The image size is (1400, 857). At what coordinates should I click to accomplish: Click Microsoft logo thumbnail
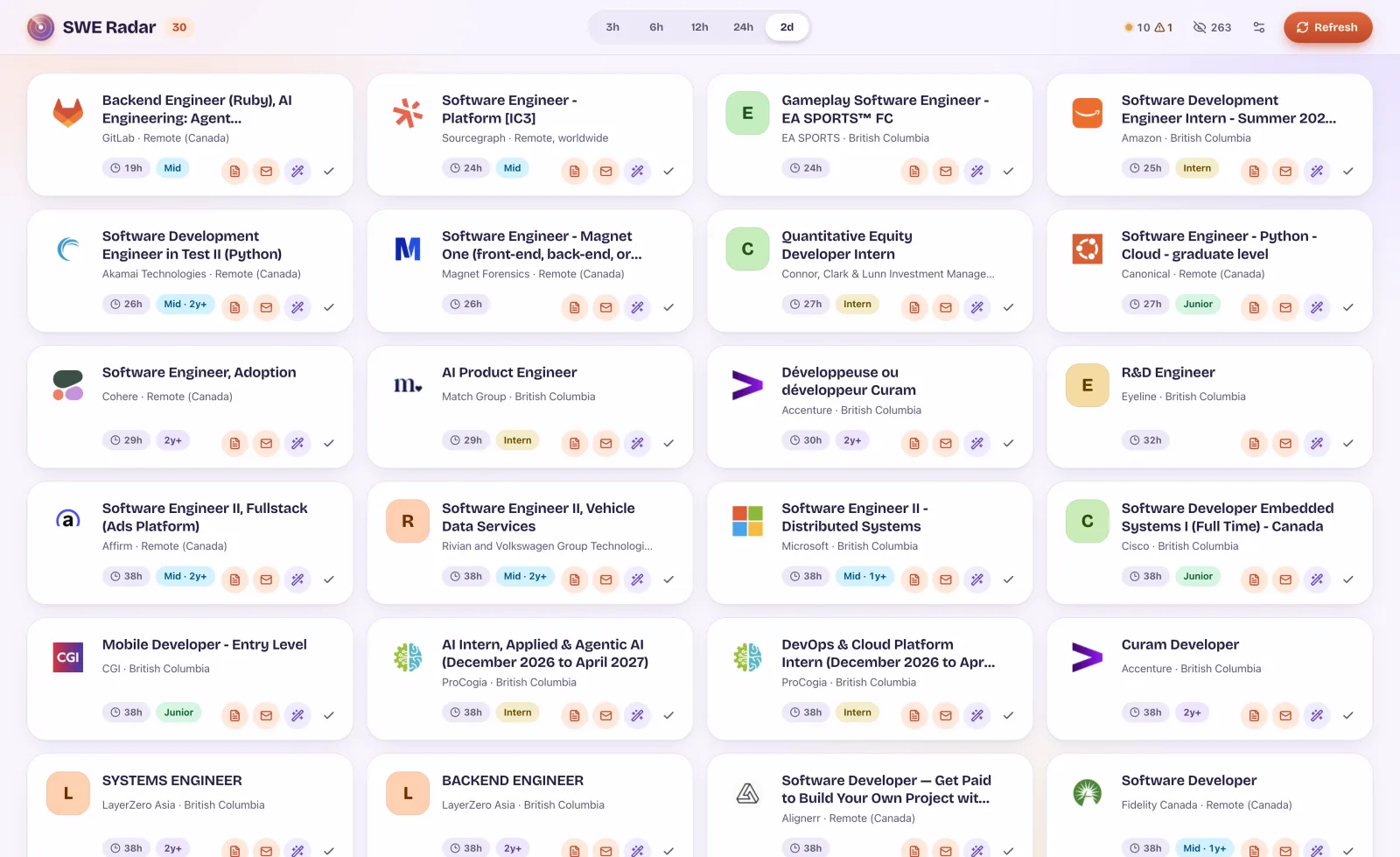[748, 521]
